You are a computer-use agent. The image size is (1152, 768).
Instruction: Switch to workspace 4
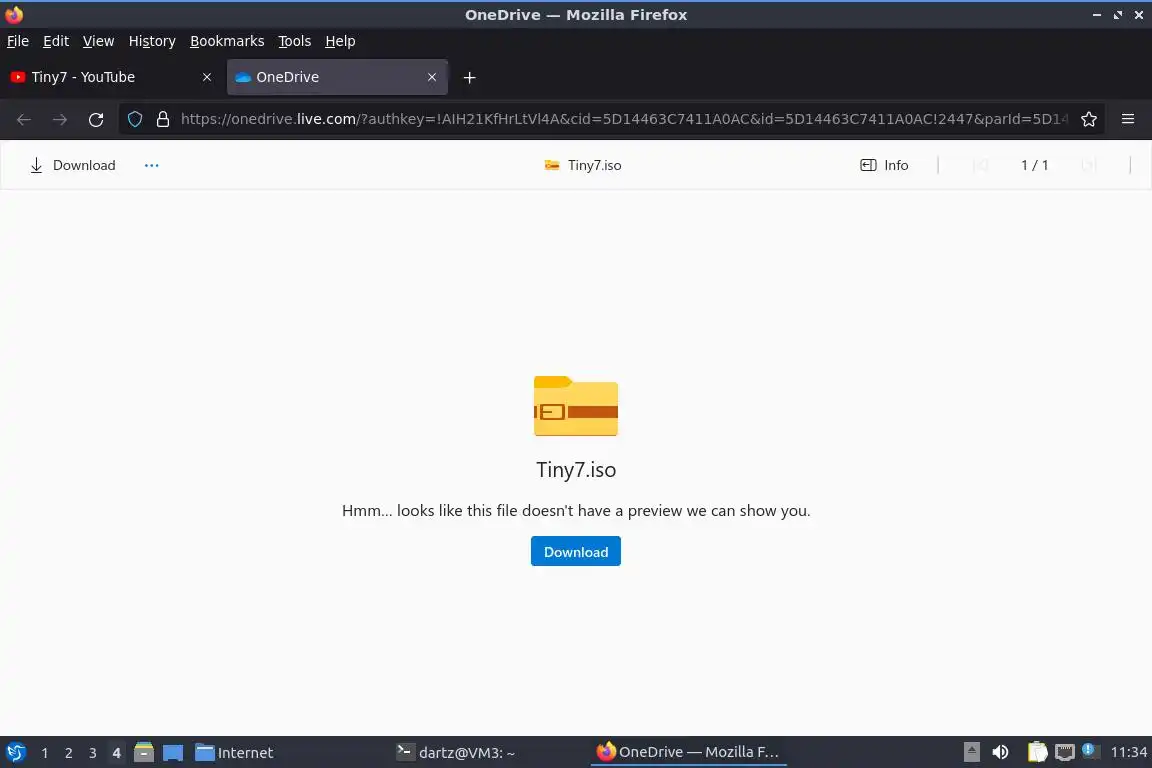point(116,753)
